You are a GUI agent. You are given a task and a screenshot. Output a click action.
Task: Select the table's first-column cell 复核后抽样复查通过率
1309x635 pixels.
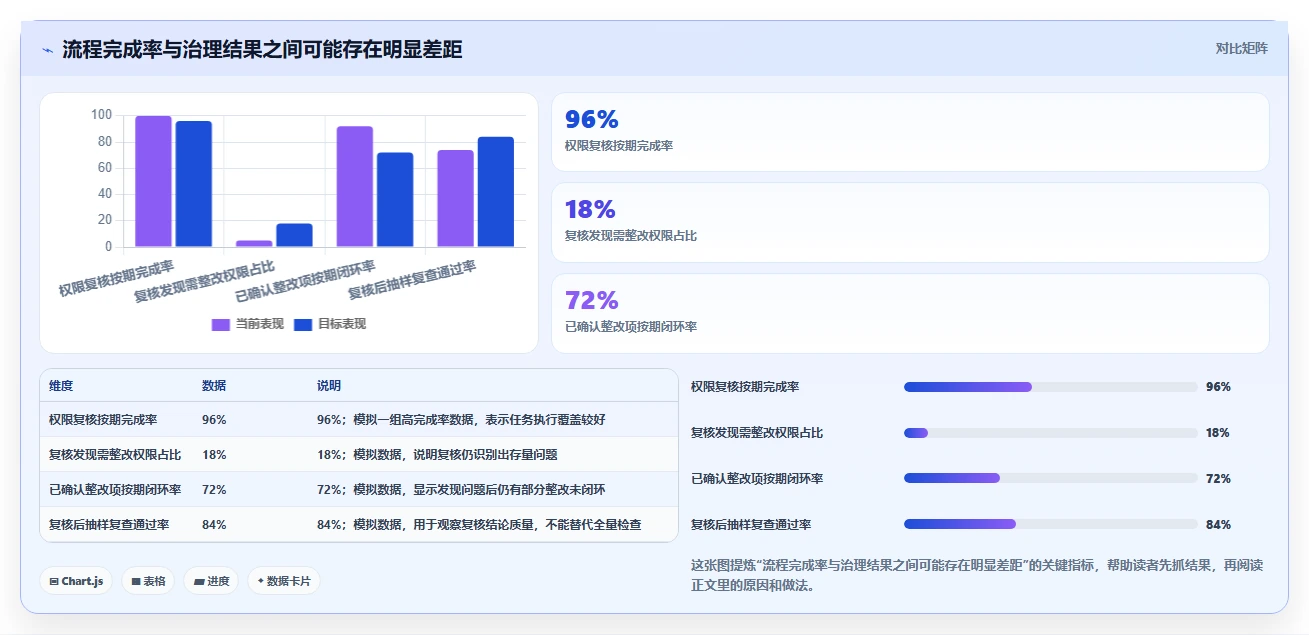pos(109,525)
